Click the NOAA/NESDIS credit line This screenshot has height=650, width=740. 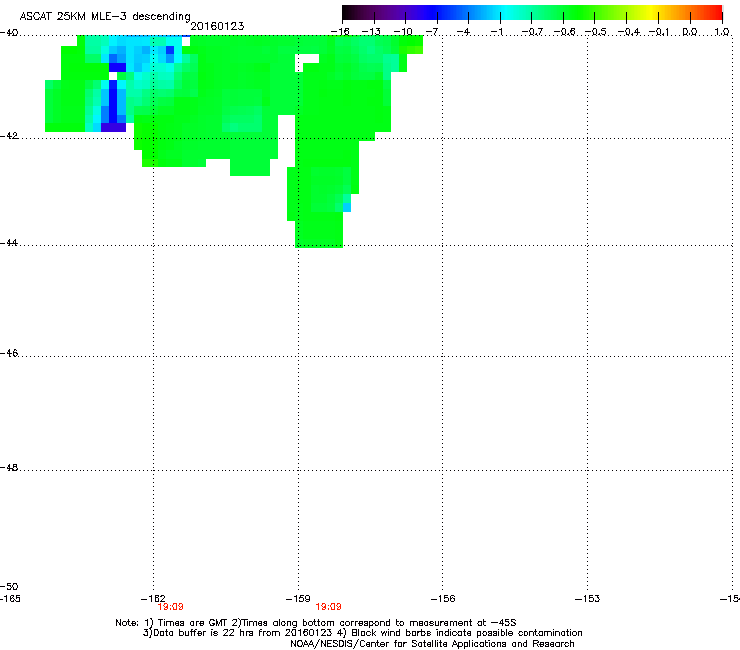[x=432, y=644]
